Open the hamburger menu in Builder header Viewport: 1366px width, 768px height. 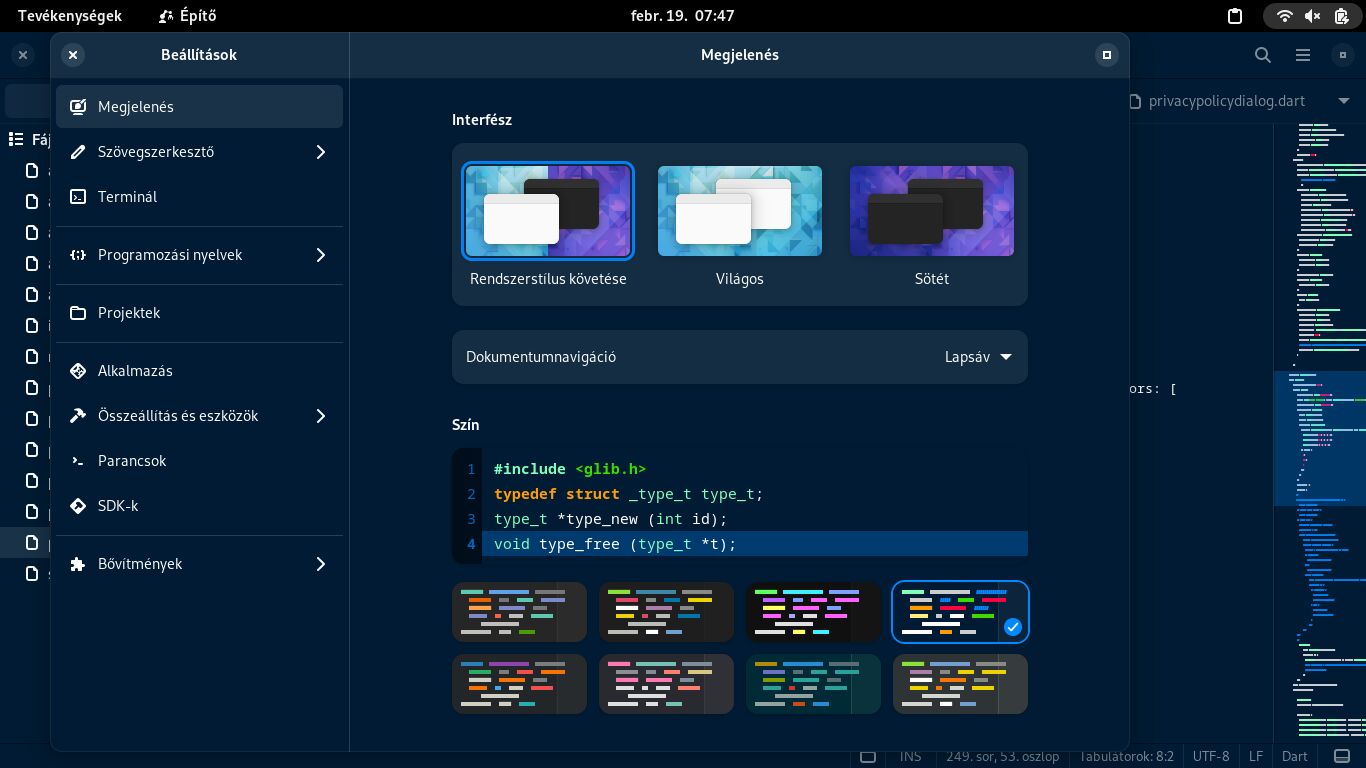click(x=1302, y=55)
